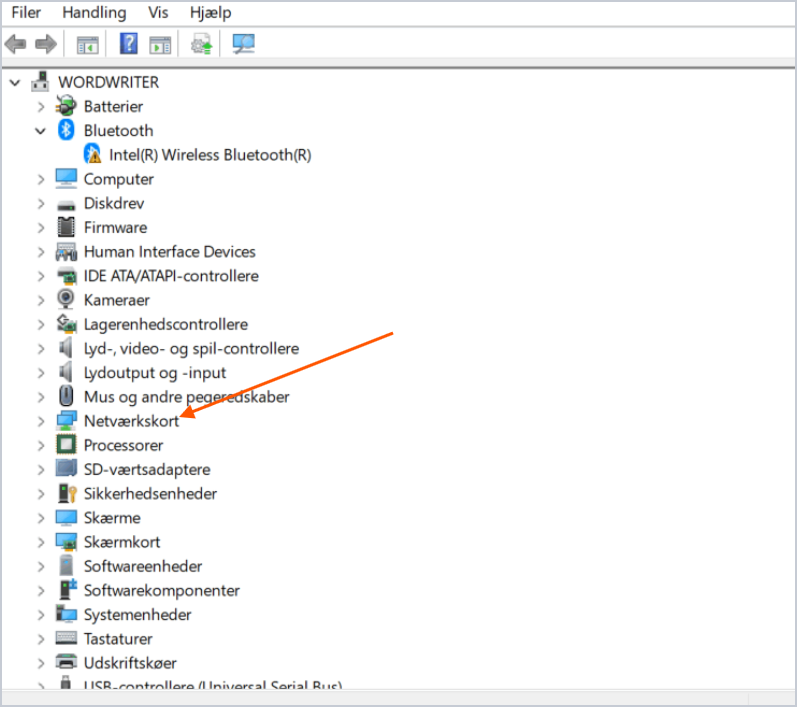Click the Processorer chip icon
Image resolution: width=797 pixels, height=707 pixels.
[66, 445]
